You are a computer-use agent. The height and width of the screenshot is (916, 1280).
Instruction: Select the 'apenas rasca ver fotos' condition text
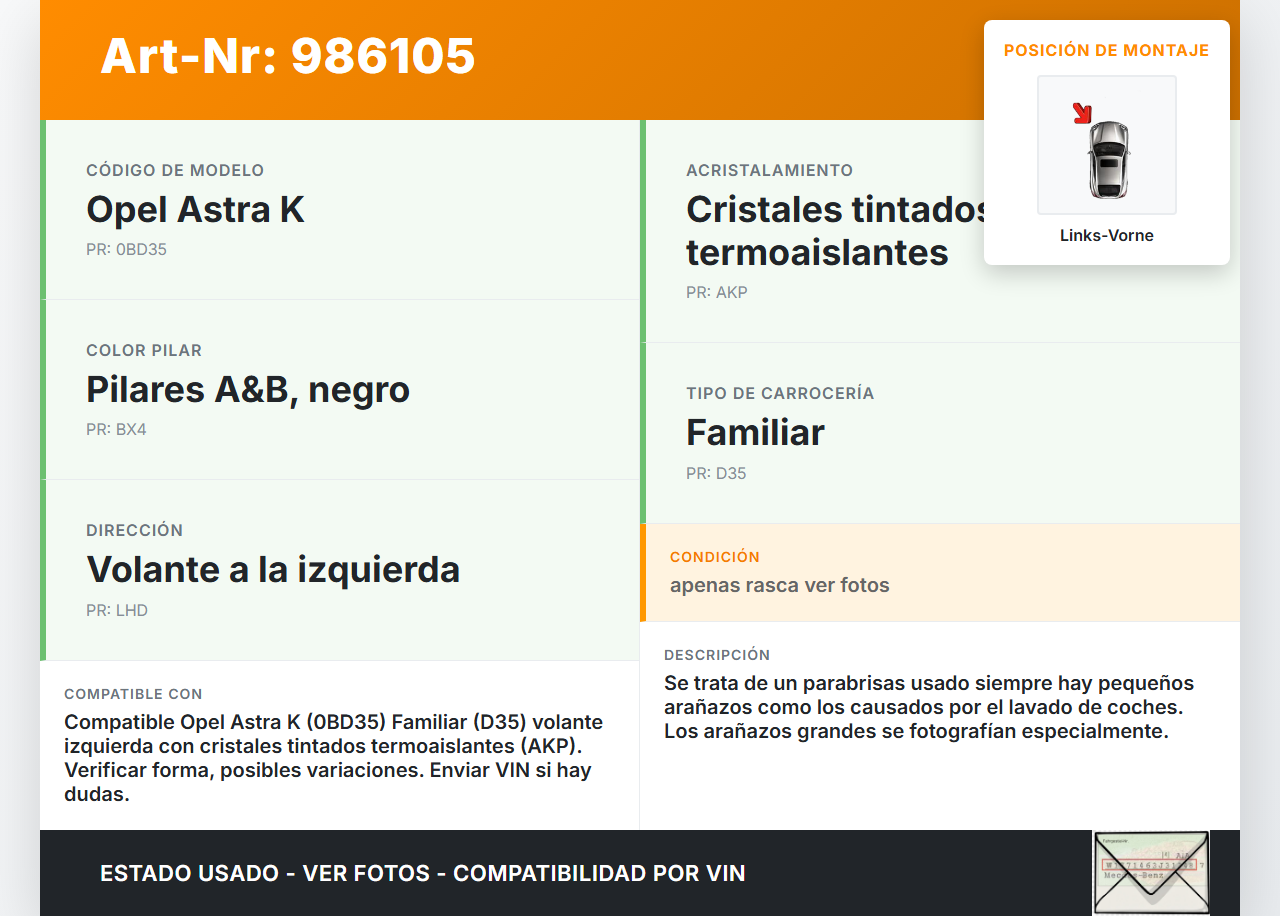coord(780,585)
